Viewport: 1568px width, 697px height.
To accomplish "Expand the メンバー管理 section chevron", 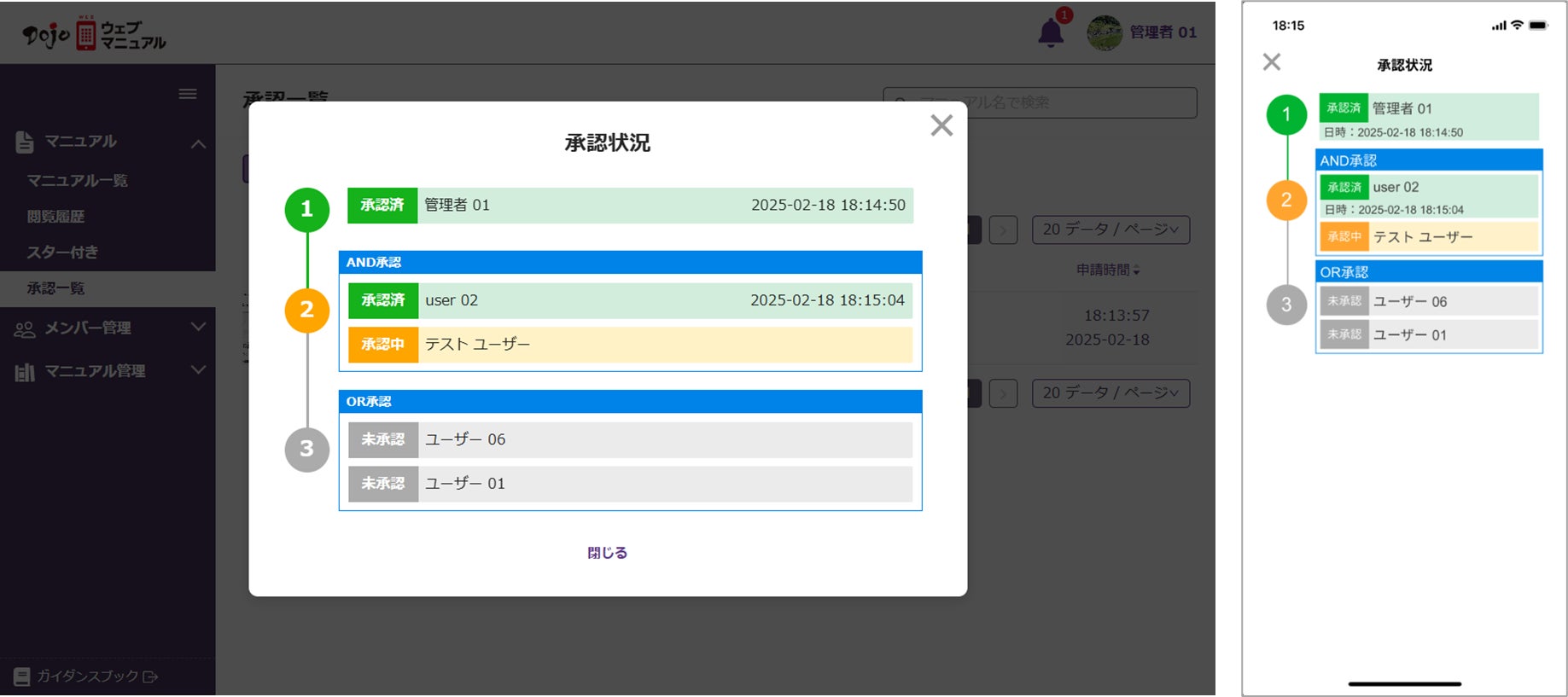I will (x=198, y=327).
